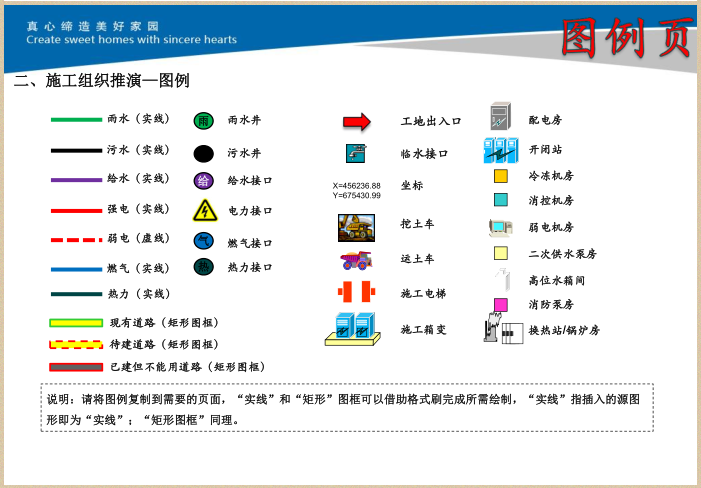701x488 pixels.
Task: Click the dashed red weak-current line
Action: (76, 240)
